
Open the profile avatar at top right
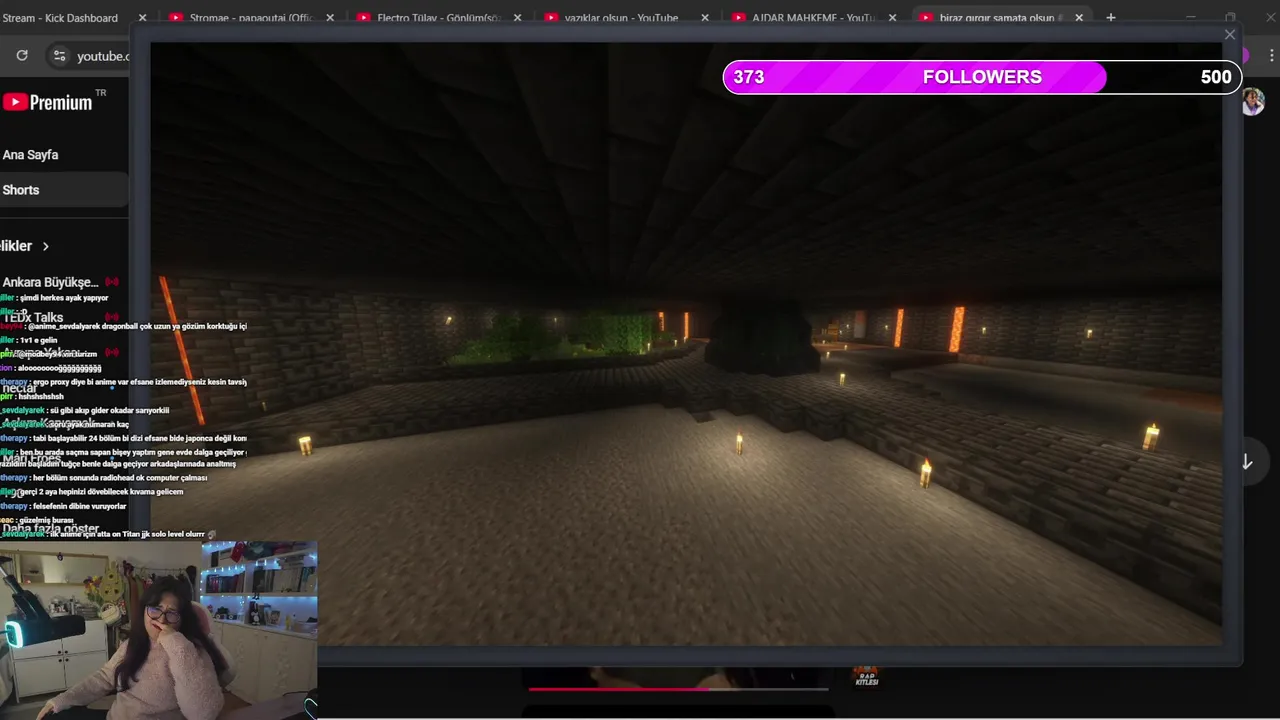coord(1253,101)
